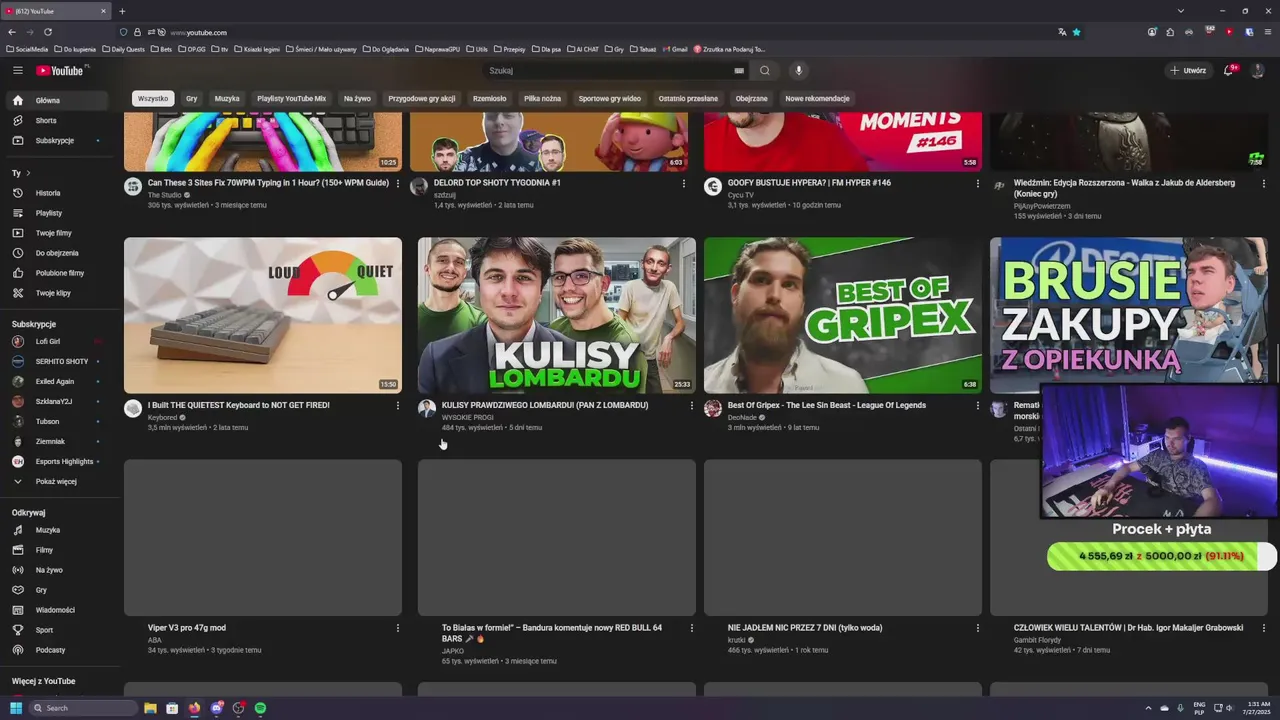Select Nowe rekomendacje filter chip

[x=817, y=99]
